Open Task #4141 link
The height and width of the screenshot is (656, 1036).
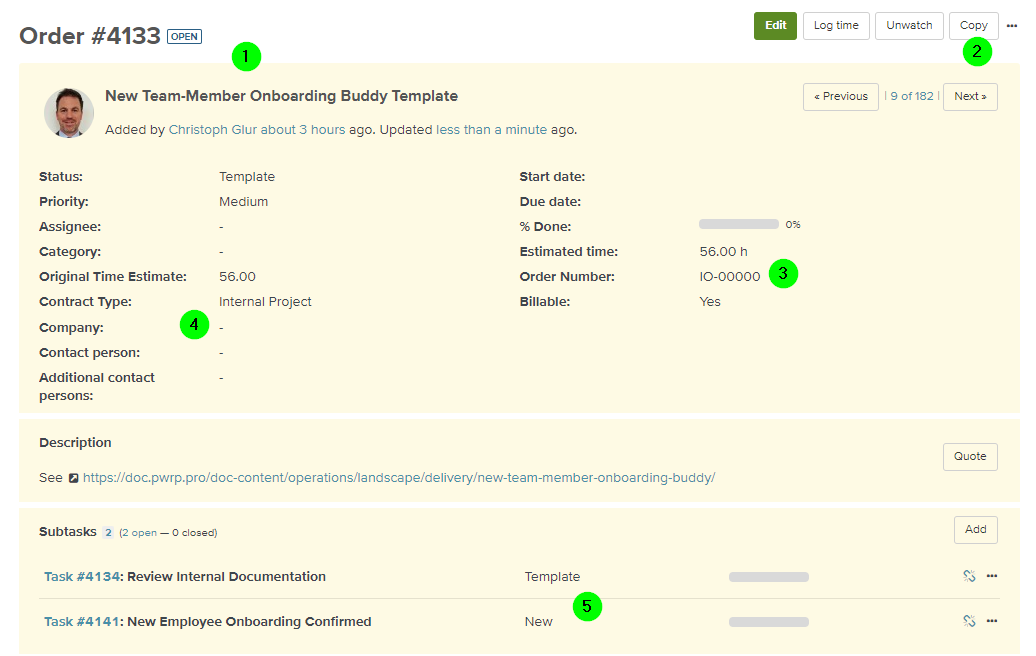(82, 622)
